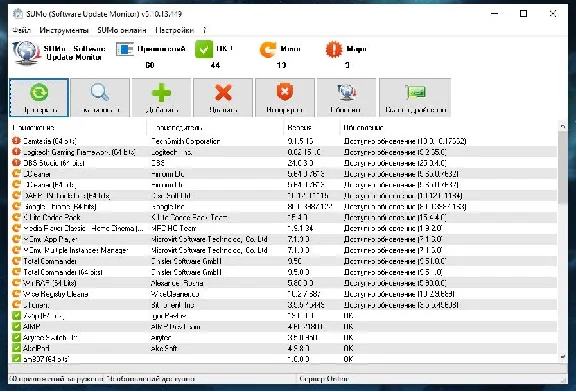Click the SUMo globe logo
The height and width of the screenshot is (391, 576).
tap(26, 53)
